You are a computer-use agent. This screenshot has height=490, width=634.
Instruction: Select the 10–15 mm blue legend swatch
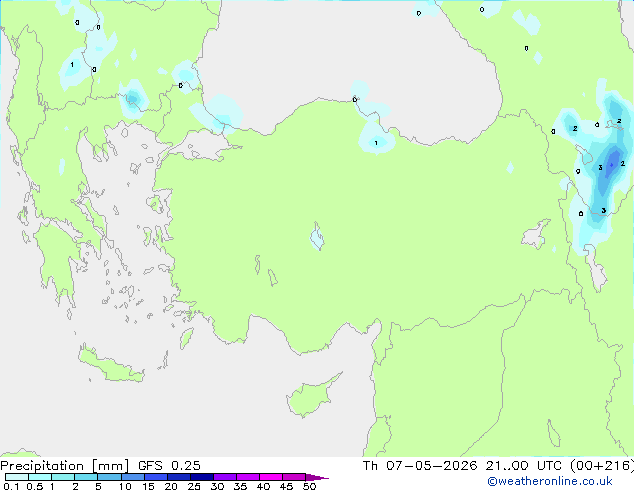pos(132,477)
